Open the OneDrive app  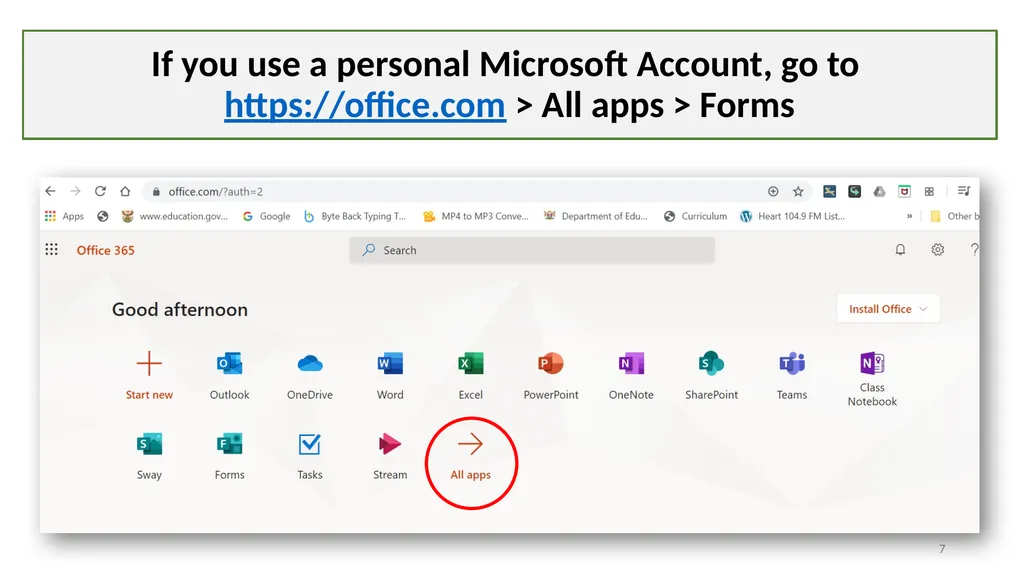[310, 363]
